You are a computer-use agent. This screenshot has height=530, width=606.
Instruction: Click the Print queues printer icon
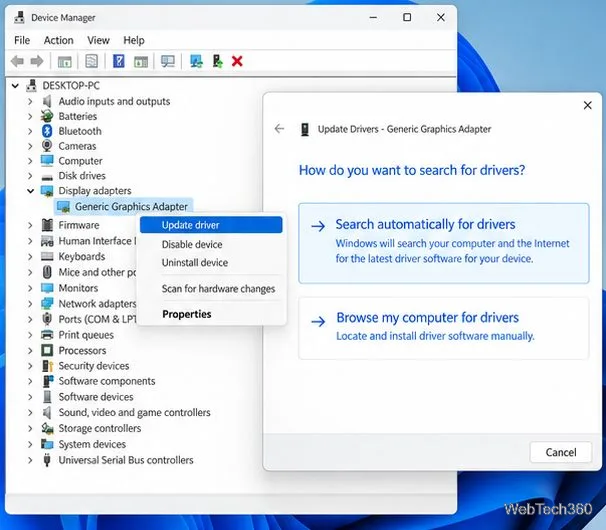[47, 335]
